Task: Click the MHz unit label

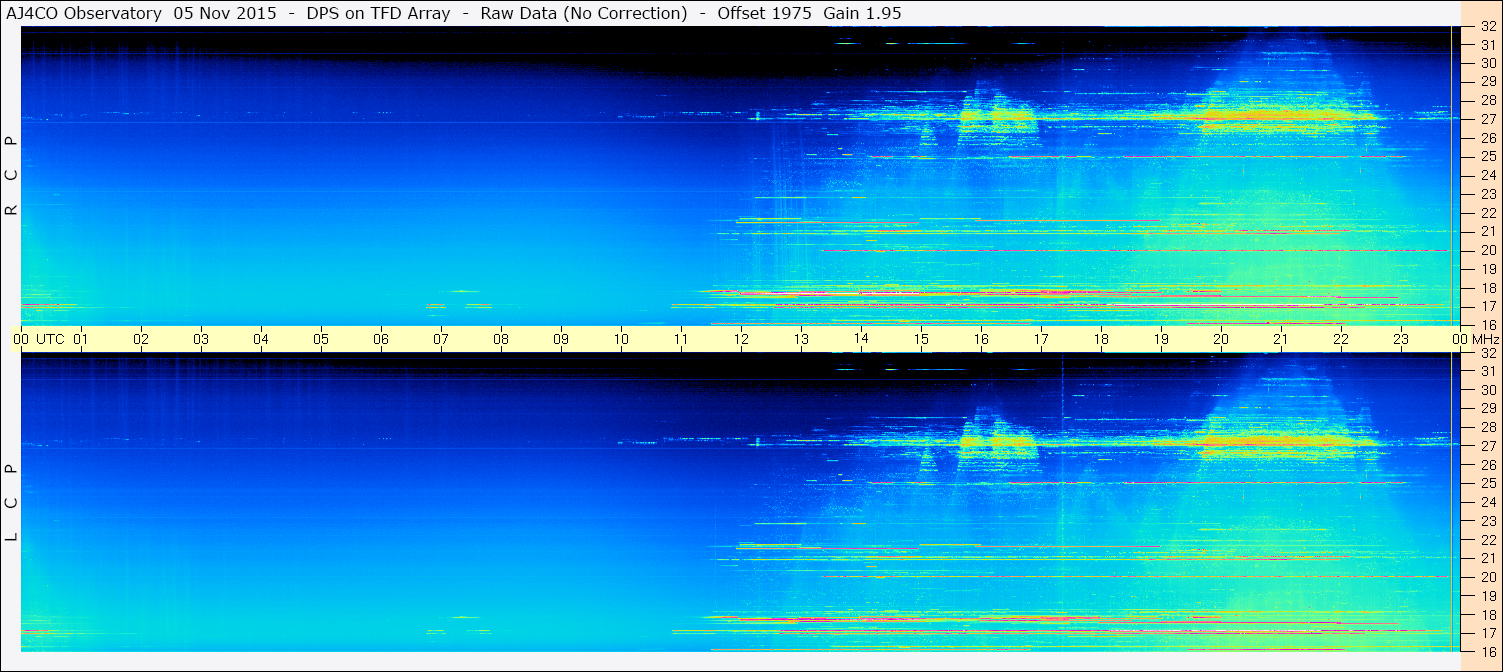Action: point(1485,339)
